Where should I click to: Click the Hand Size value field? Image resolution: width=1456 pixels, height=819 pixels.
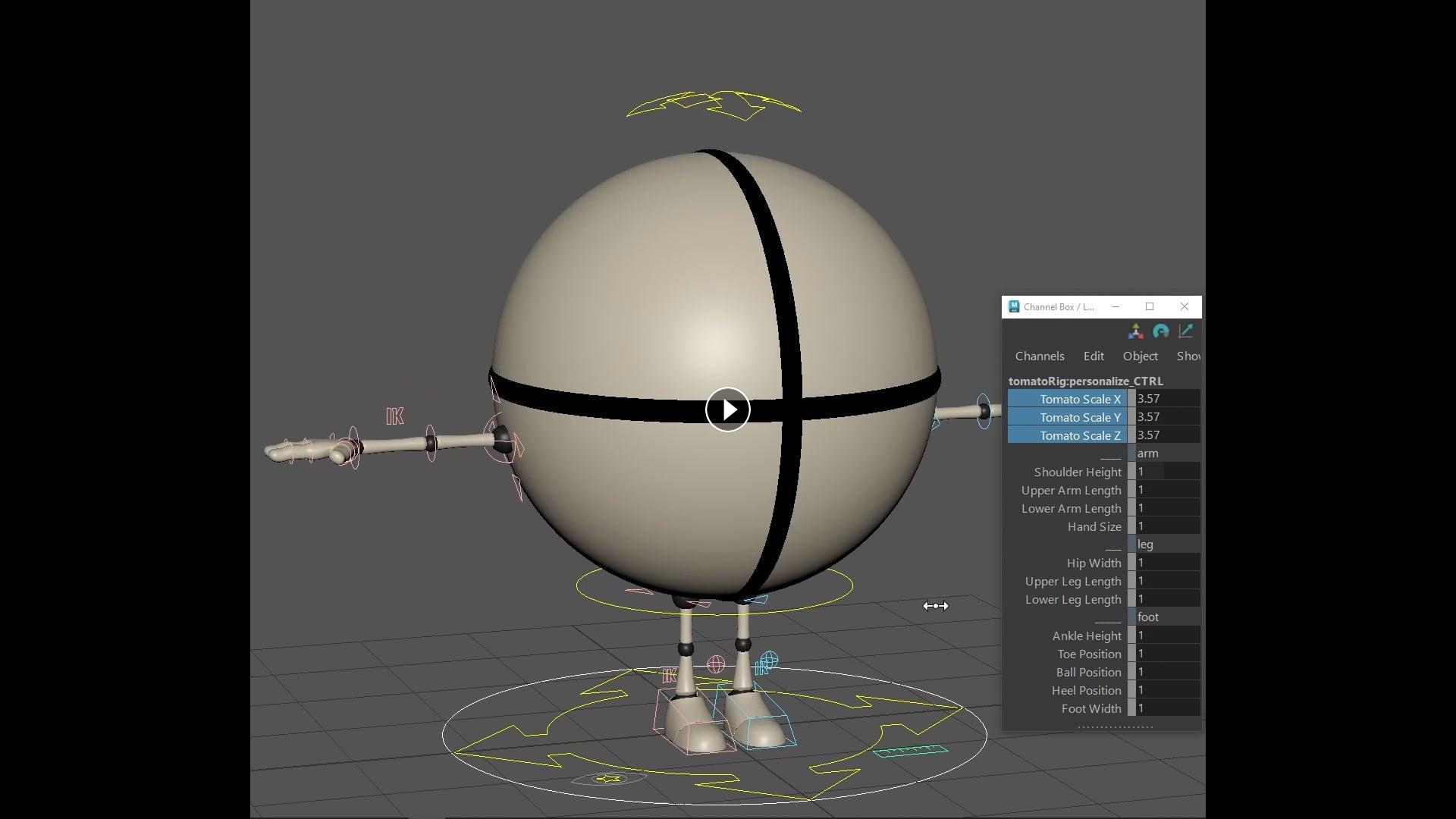[1166, 526]
